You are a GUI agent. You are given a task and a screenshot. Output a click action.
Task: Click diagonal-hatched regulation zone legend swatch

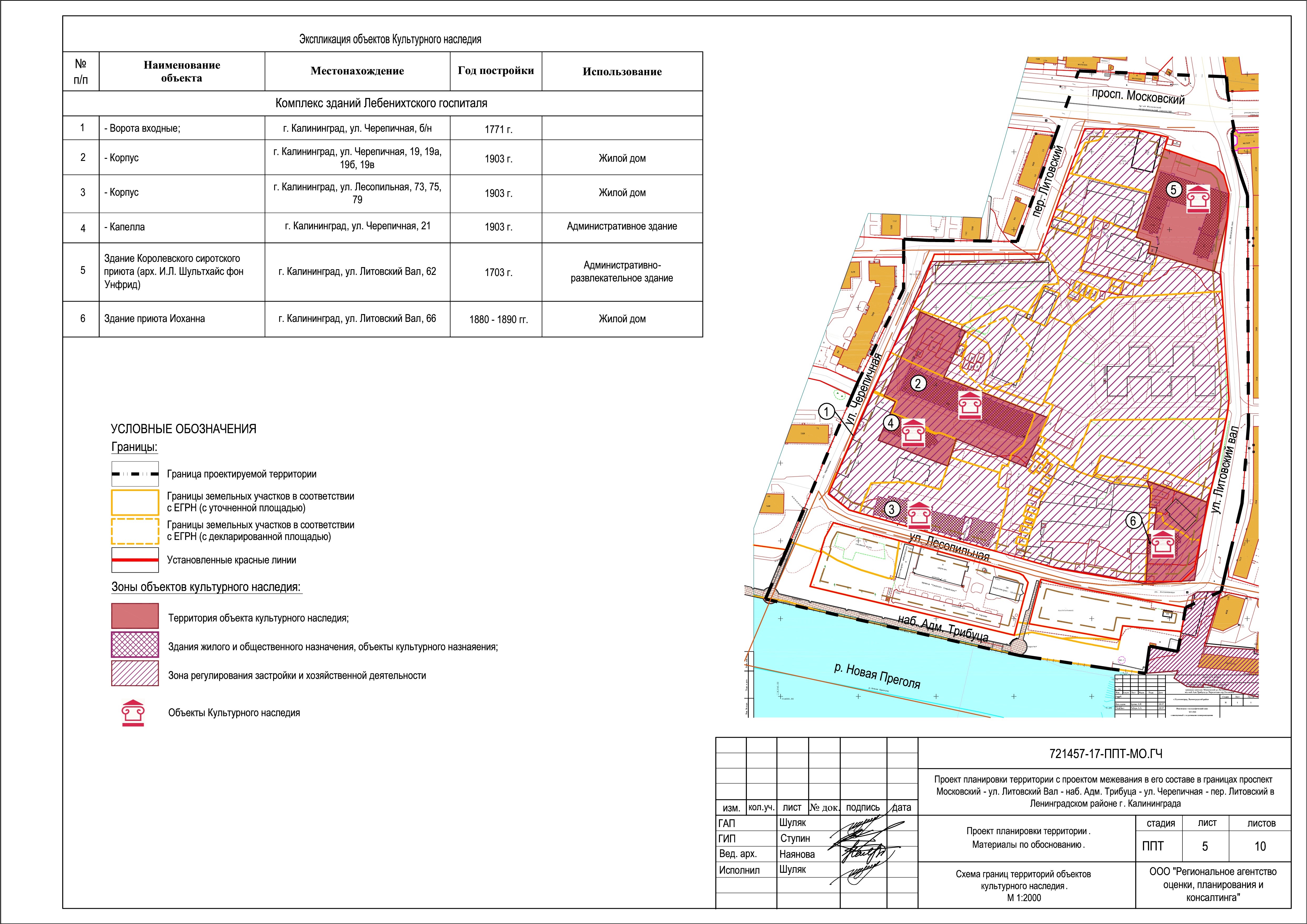coord(135,674)
